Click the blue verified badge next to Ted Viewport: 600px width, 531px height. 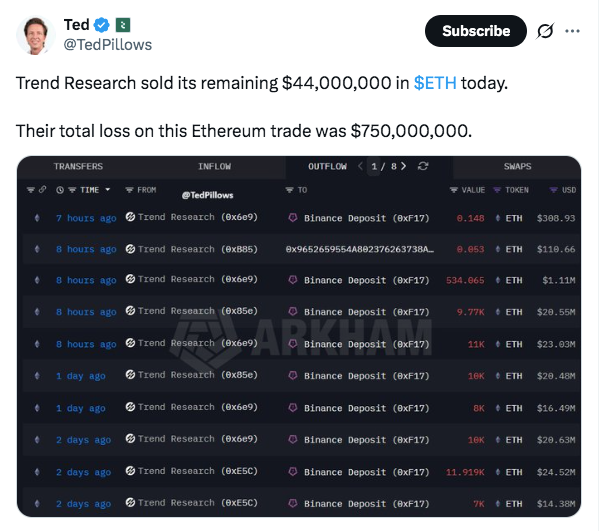102,24
